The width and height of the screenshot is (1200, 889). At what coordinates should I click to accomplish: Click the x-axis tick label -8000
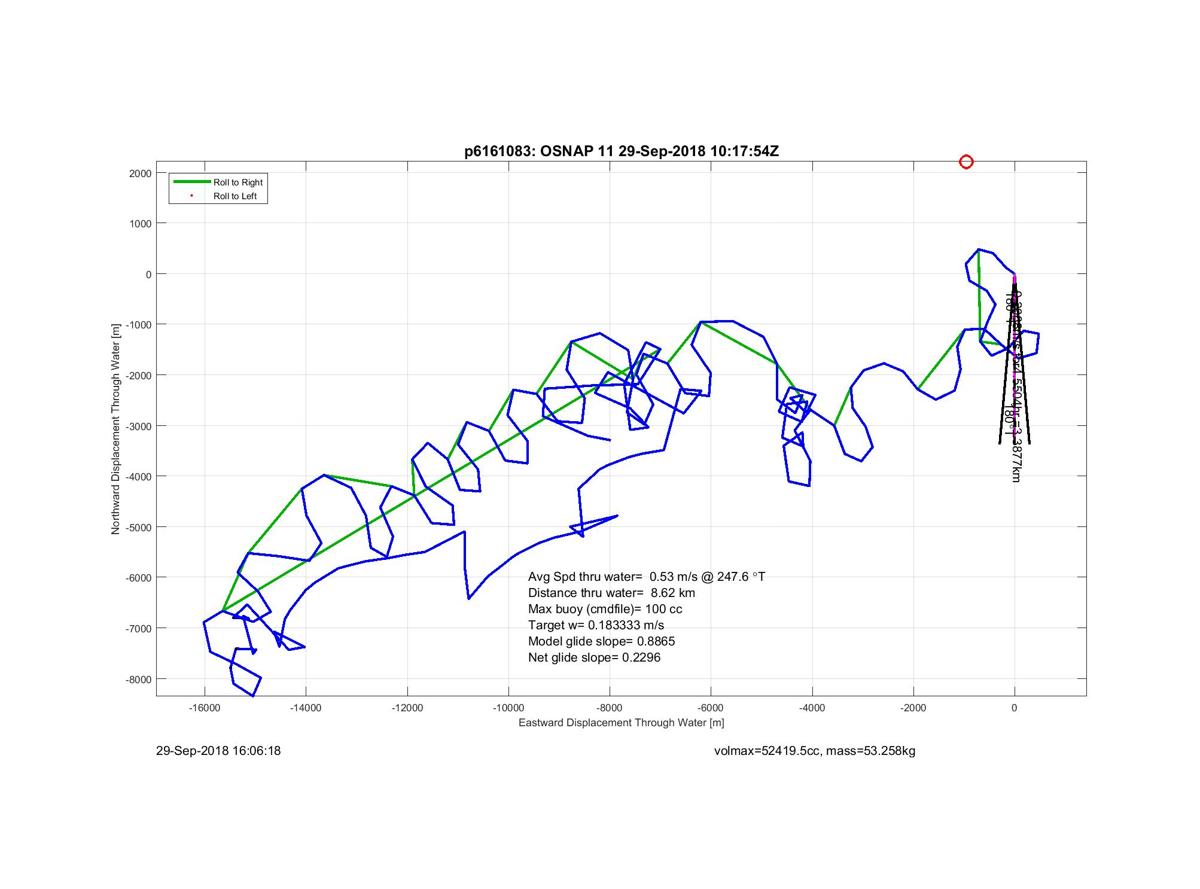point(609,708)
